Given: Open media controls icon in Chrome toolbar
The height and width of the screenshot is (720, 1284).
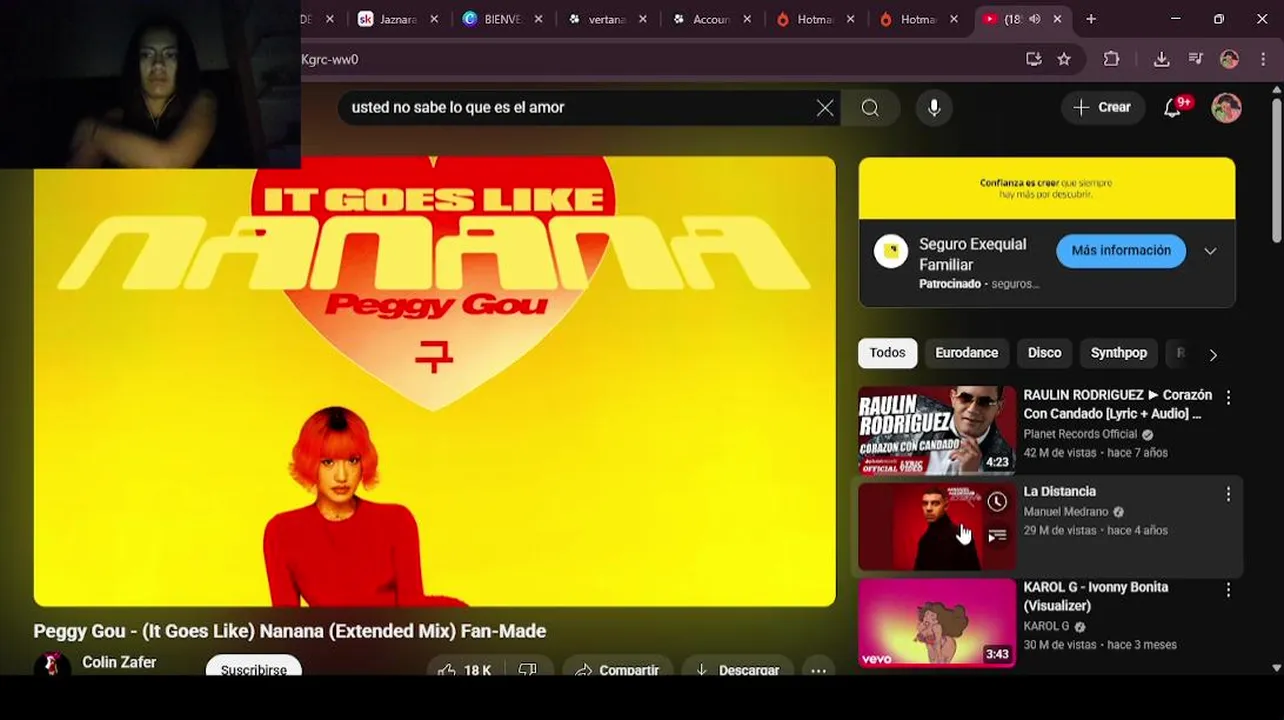Looking at the screenshot, I should pos(1195,59).
